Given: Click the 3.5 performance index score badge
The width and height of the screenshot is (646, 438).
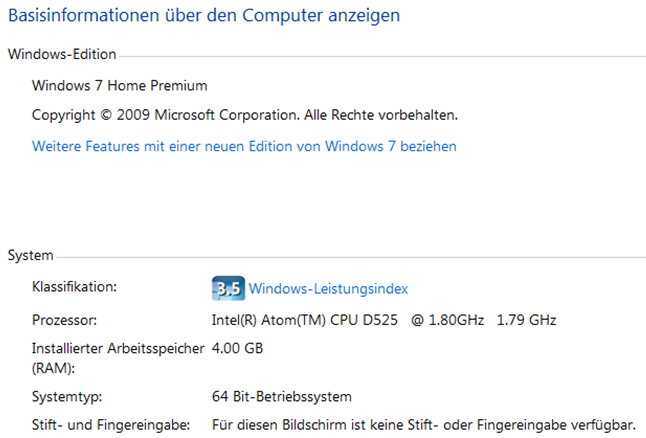Looking at the screenshot, I should pyautogui.click(x=228, y=288).
